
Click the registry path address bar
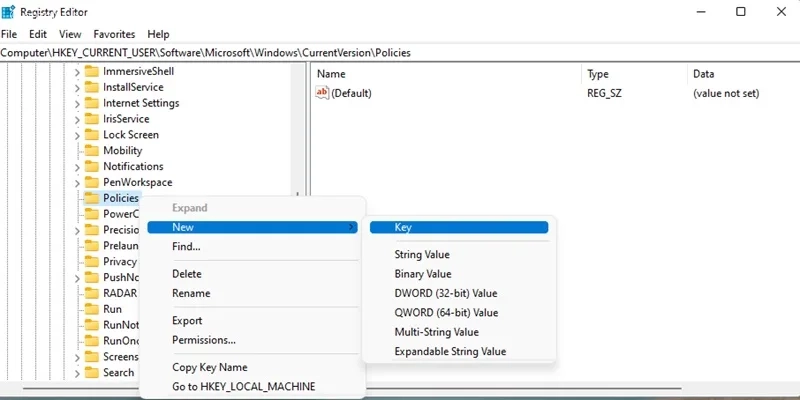click(x=400, y=52)
